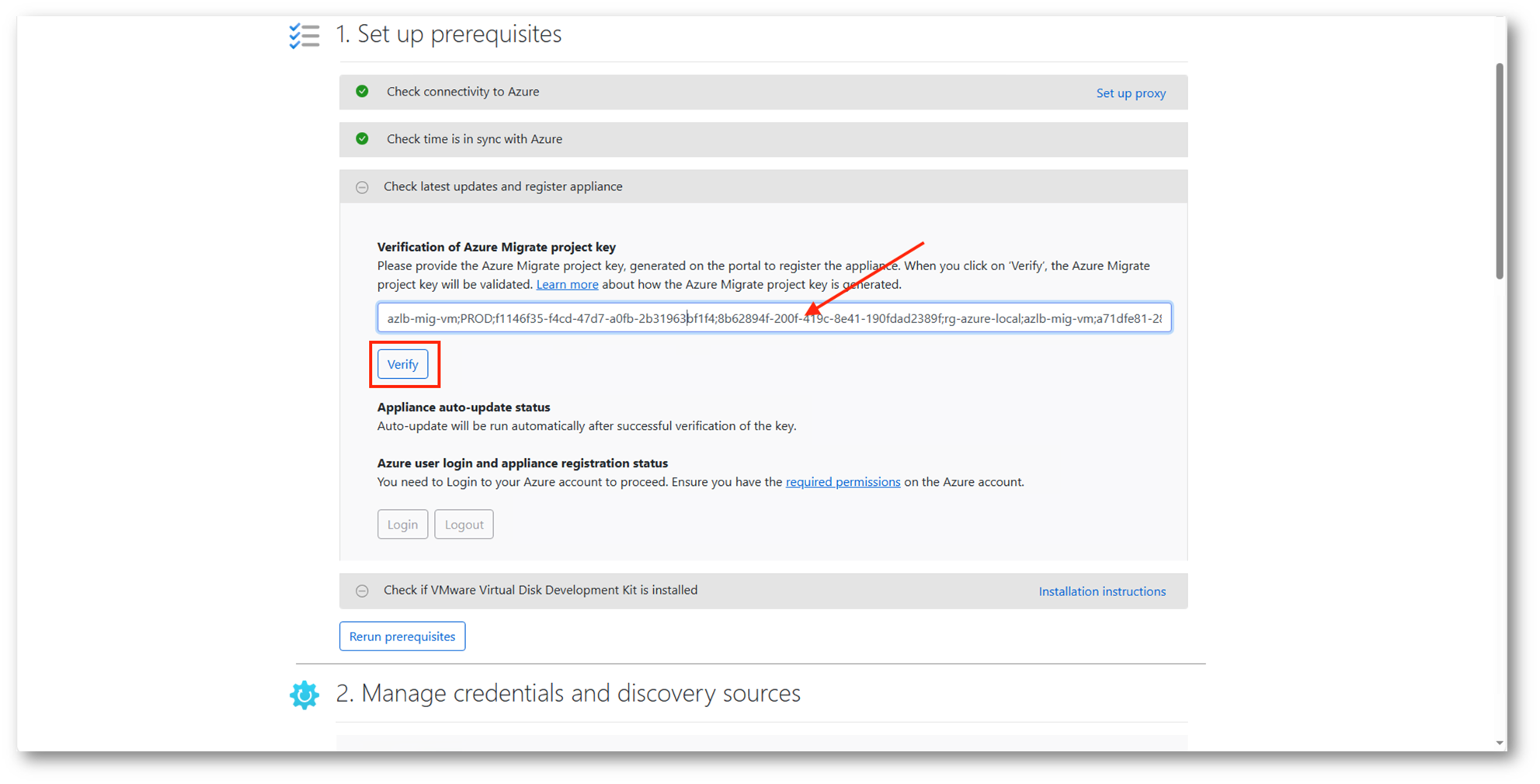Click green check next to connectivity check
1540x784 pixels.
pyautogui.click(x=362, y=92)
